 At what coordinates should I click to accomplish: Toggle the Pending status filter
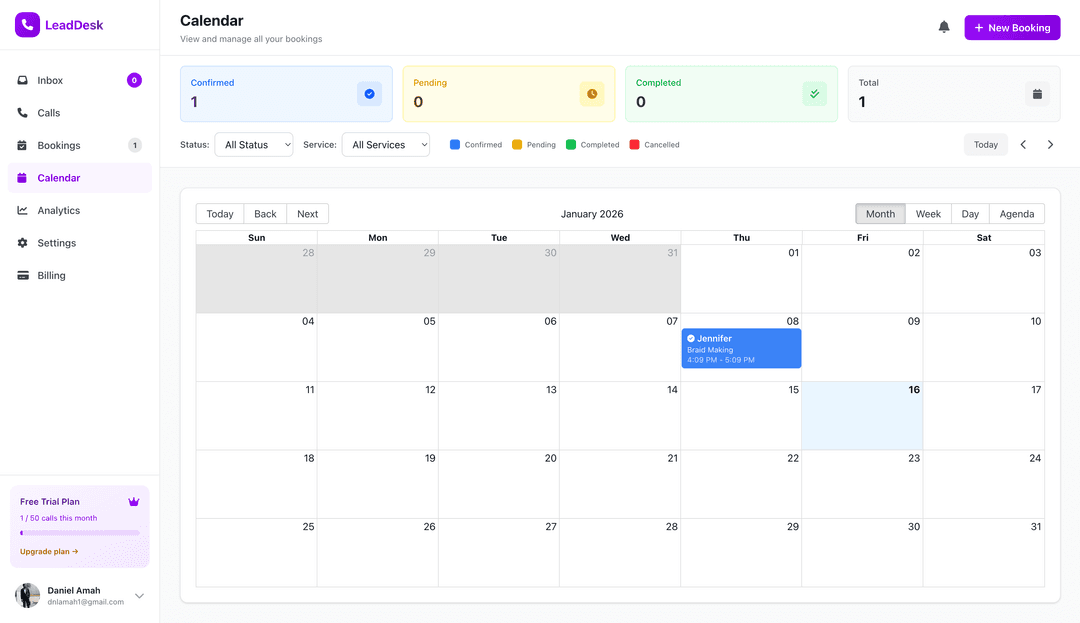533,144
